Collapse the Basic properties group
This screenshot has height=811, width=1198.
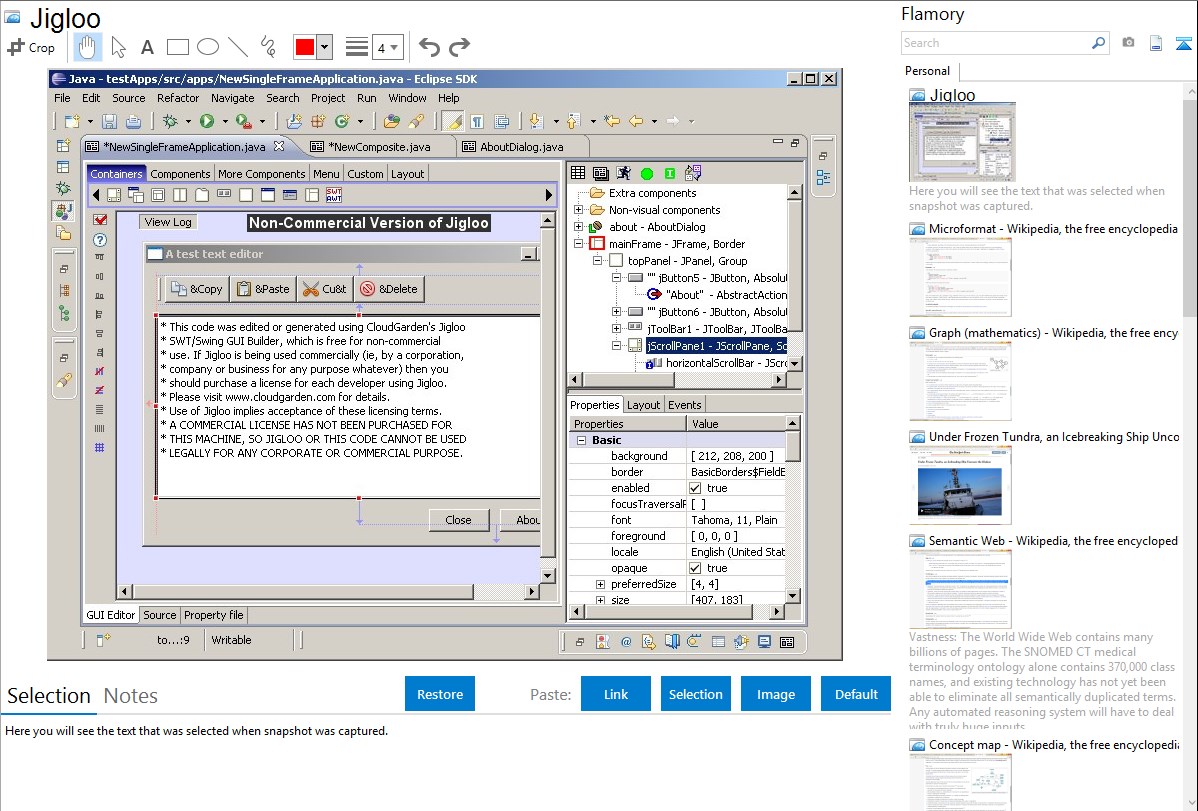(581, 440)
